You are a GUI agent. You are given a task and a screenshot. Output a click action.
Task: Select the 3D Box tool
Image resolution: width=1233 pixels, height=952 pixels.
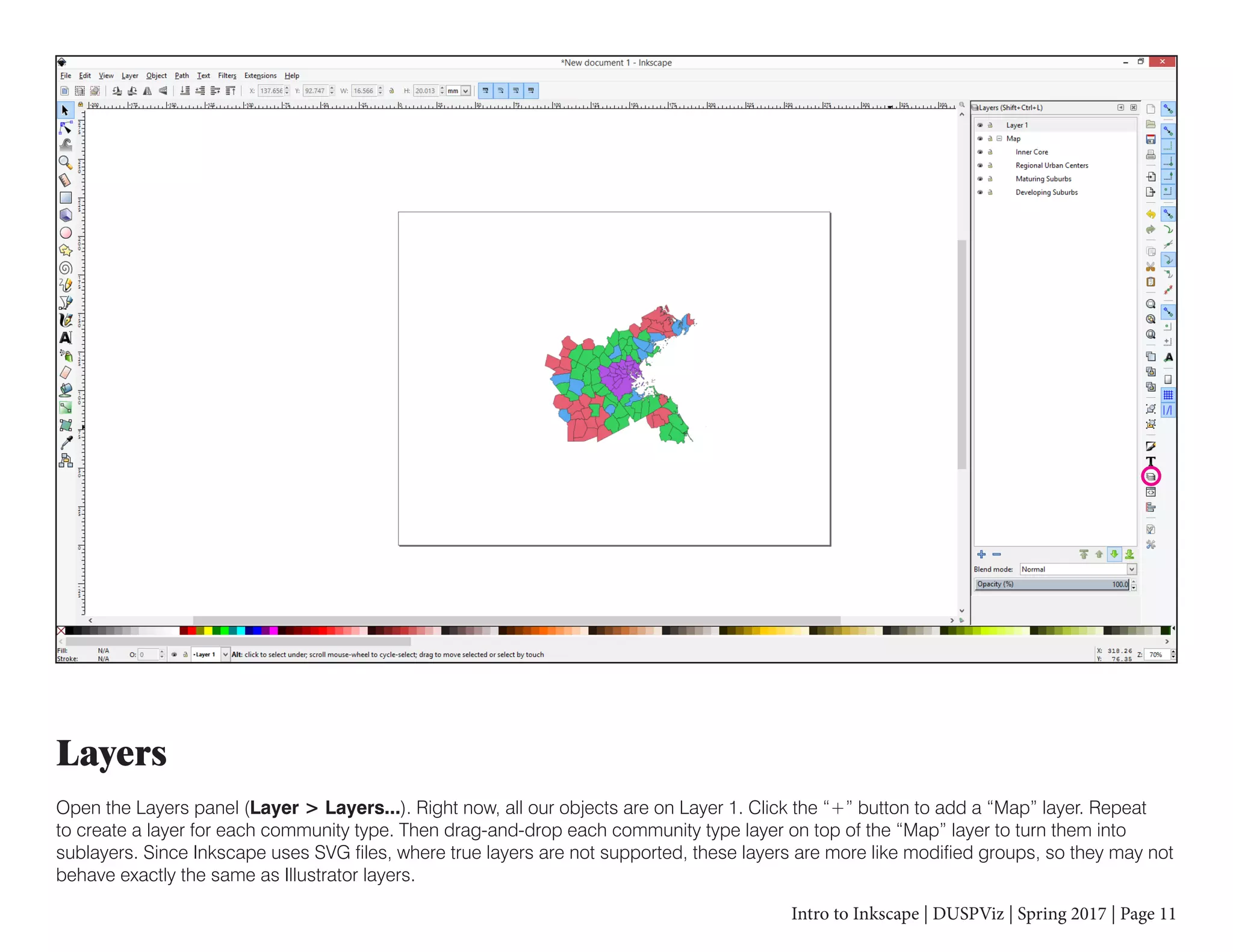point(65,215)
